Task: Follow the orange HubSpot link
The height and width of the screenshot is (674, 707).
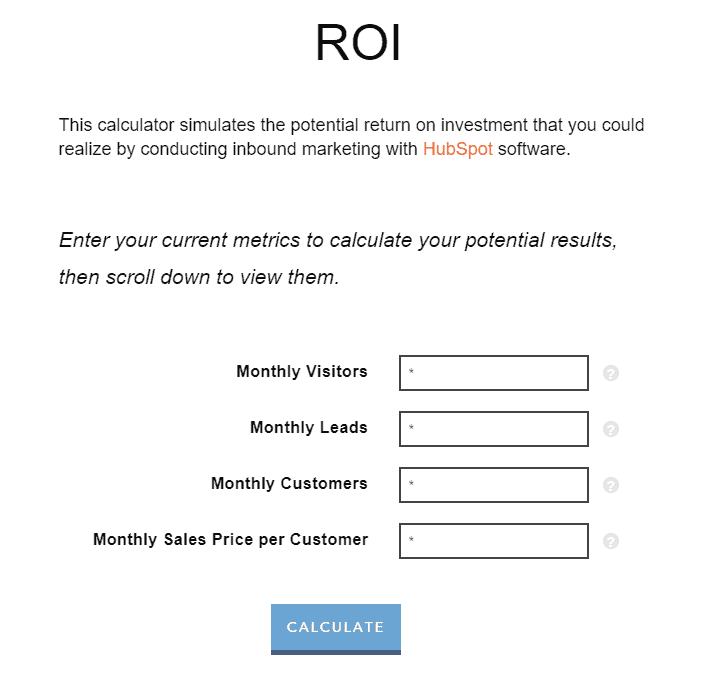Action: point(457,149)
